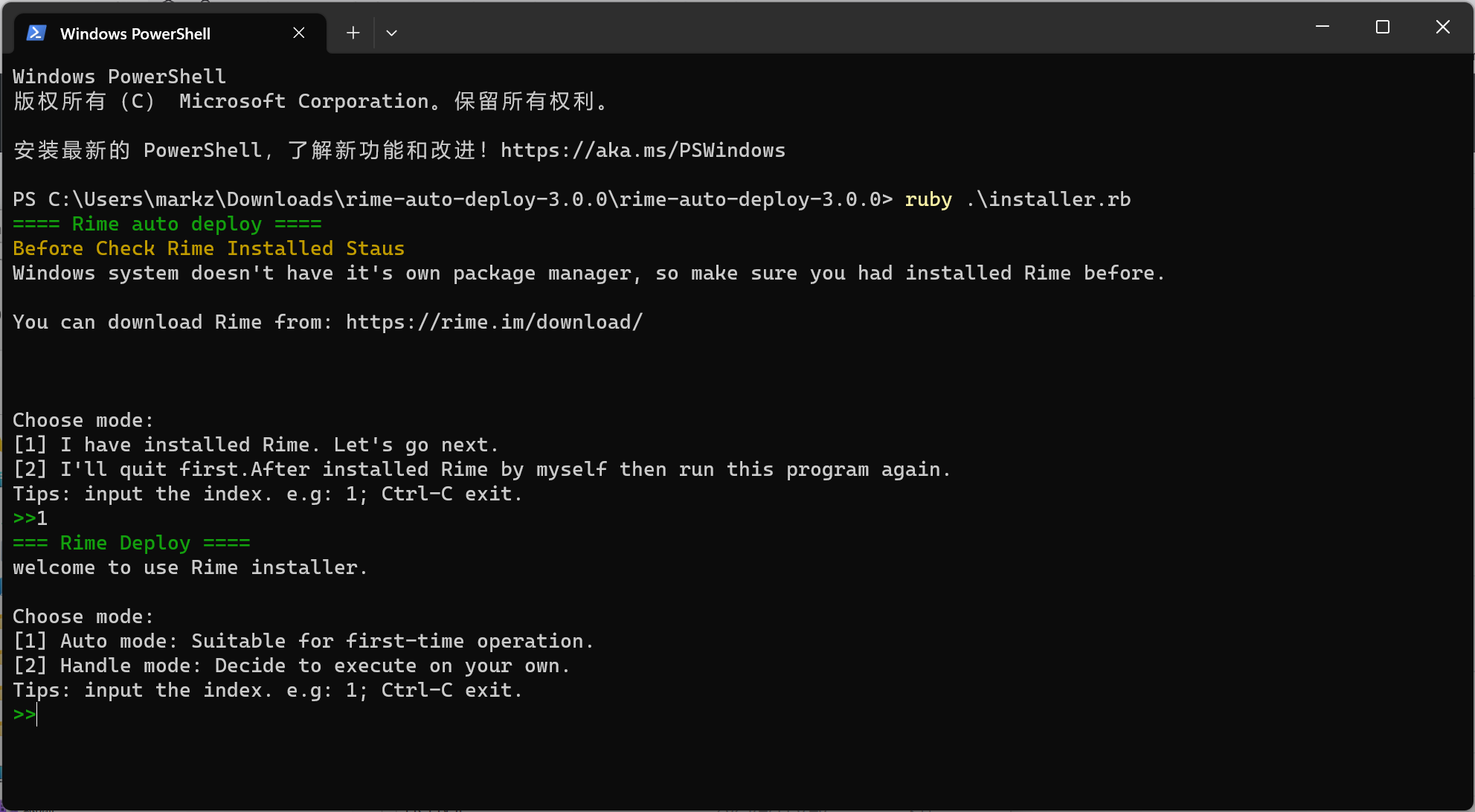Select the Windows PowerShell tab
This screenshot has width=1475, height=812.
135,33
